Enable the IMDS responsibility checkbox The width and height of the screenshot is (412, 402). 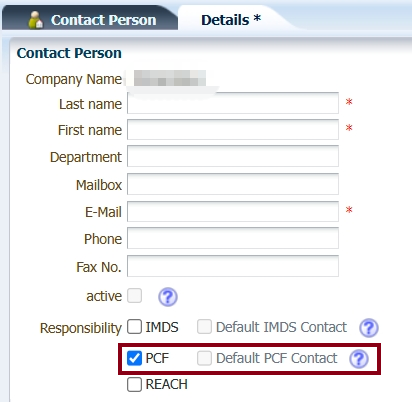pyautogui.click(x=135, y=327)
